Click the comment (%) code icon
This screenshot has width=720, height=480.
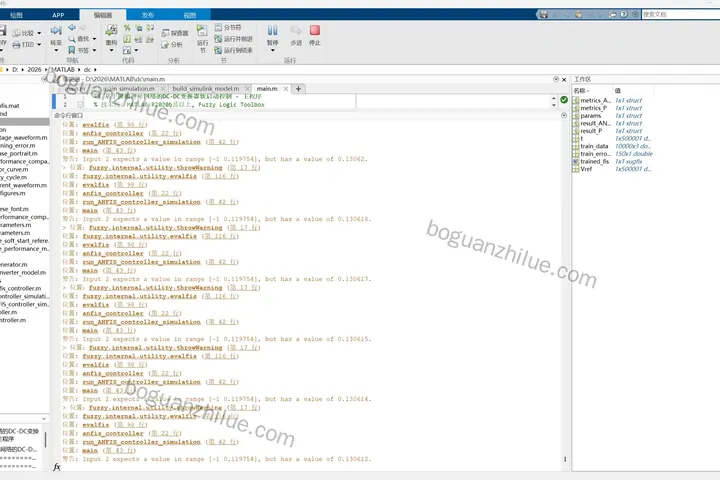(127, 28)
